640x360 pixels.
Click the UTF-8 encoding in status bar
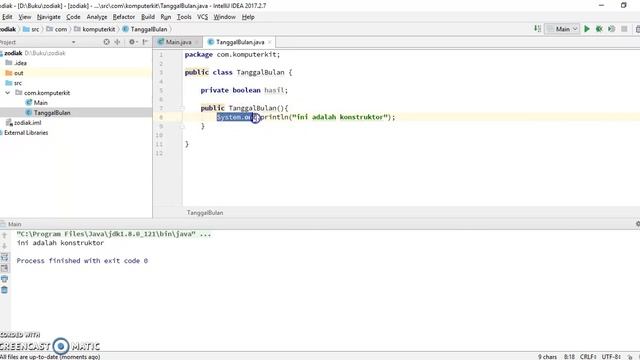(x=611, y=356)
